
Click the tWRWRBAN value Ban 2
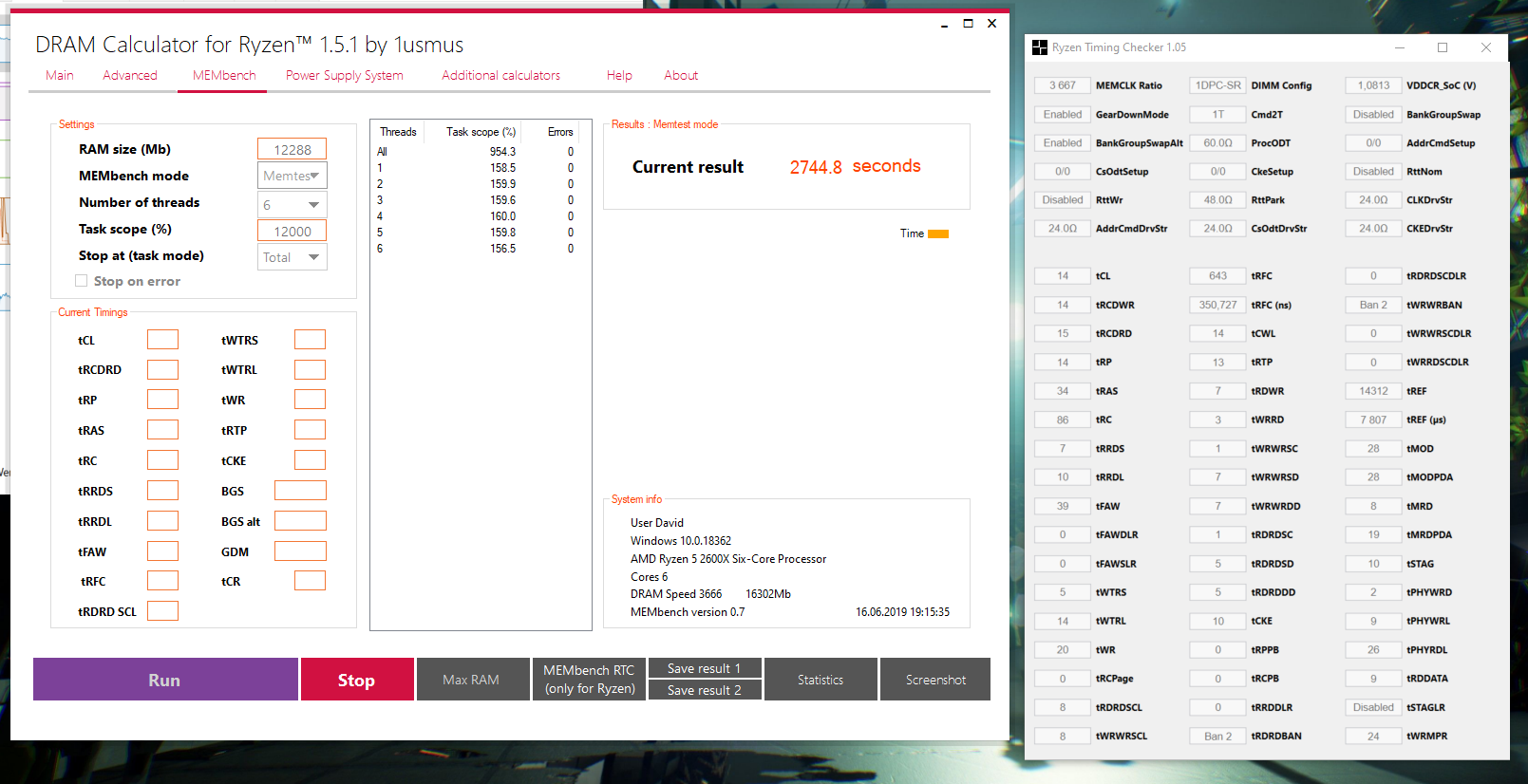click(1373, 305)
